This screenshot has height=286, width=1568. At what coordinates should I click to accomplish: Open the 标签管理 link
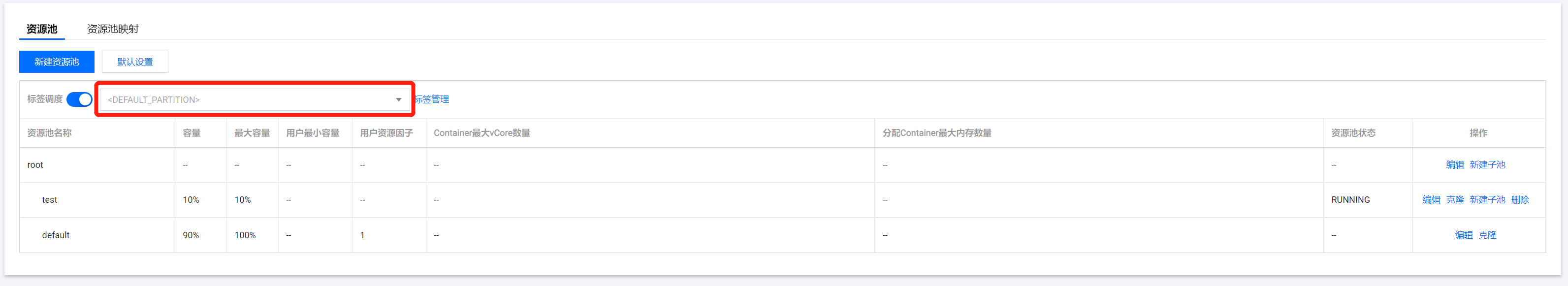click(x=433, y=99)
